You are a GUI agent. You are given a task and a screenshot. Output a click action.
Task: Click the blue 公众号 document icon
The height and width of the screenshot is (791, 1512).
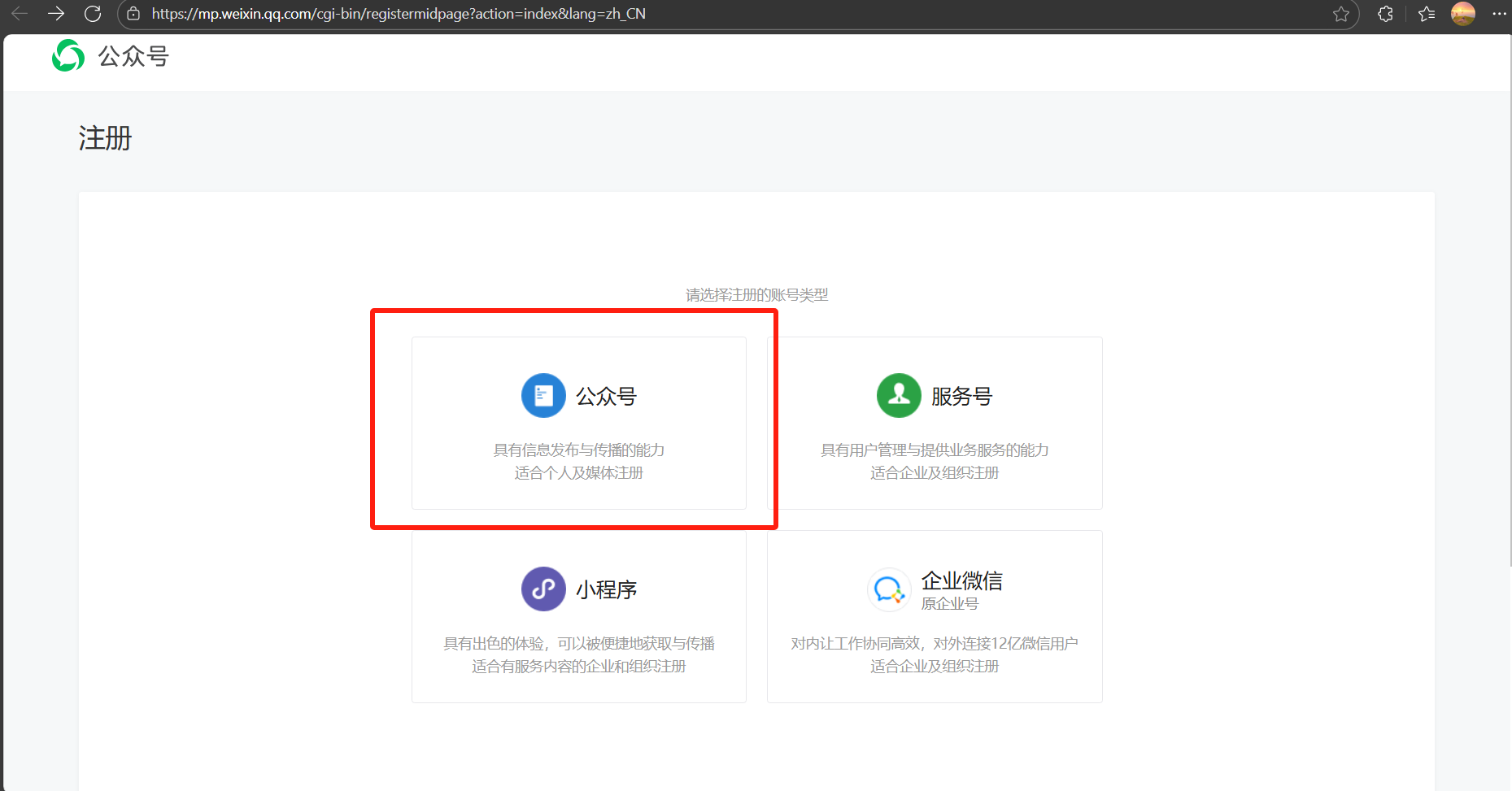pyautogui.click(x=543, y=396)
